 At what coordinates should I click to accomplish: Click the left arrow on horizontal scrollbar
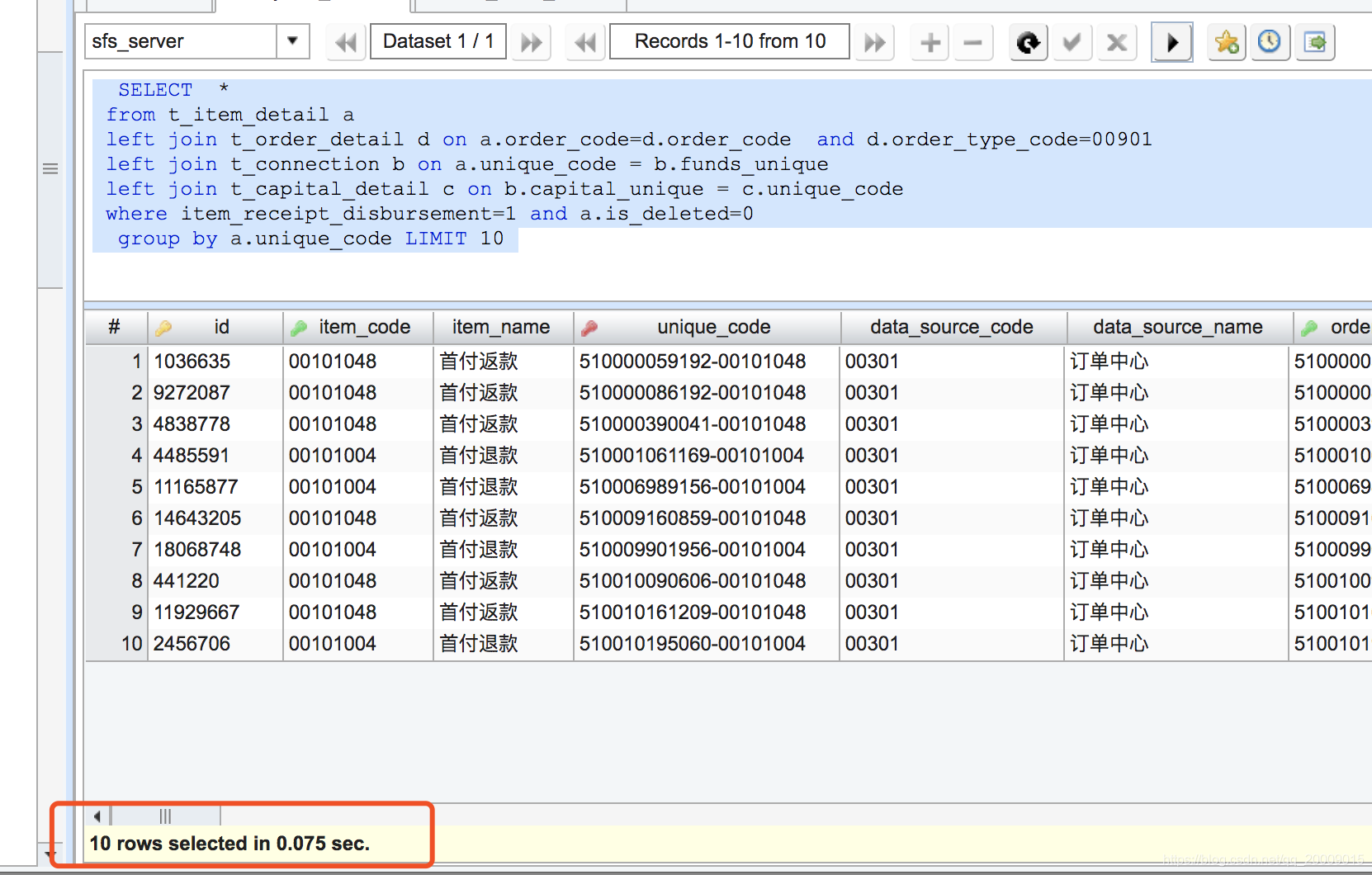pyautogui.click(x=97, y=816)
